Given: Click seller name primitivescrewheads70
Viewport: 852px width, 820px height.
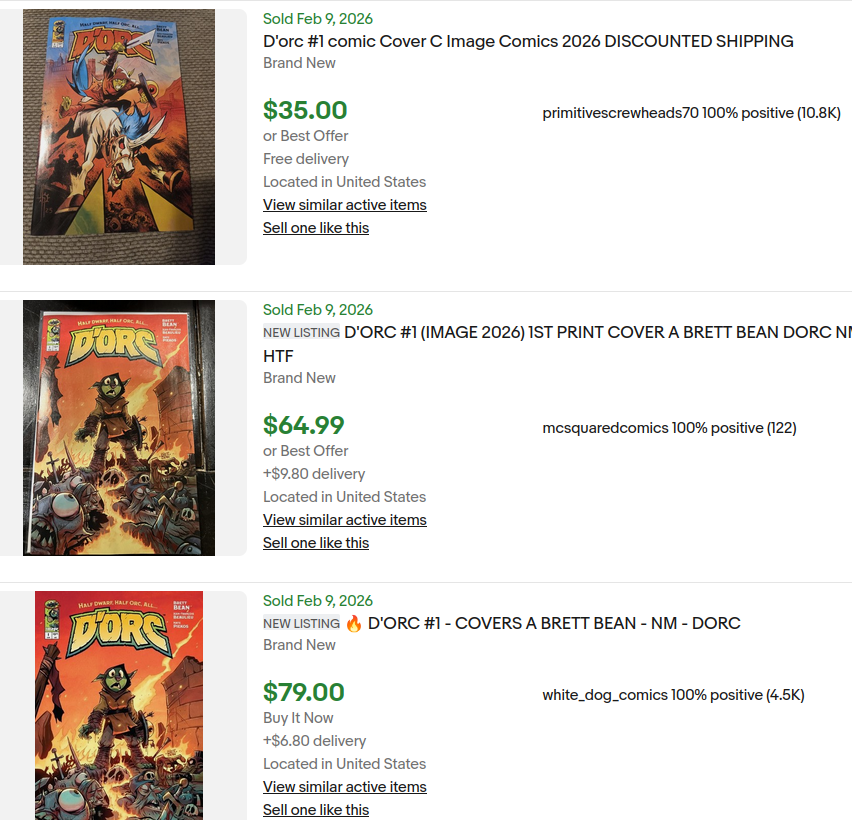Looking at the screenshot, I should point(620,113).
